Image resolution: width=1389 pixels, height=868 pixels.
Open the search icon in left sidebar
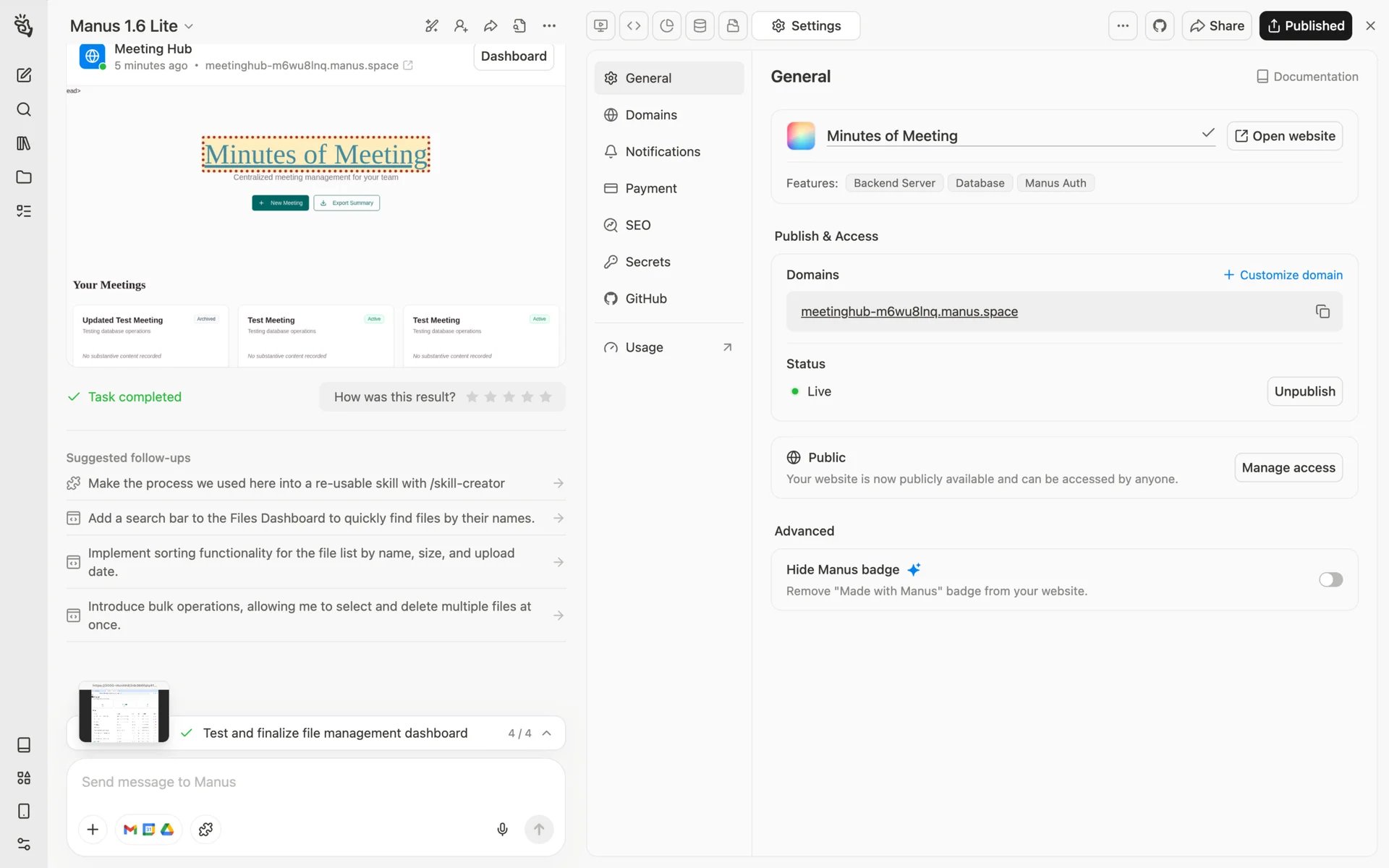[x=24, y=109]
